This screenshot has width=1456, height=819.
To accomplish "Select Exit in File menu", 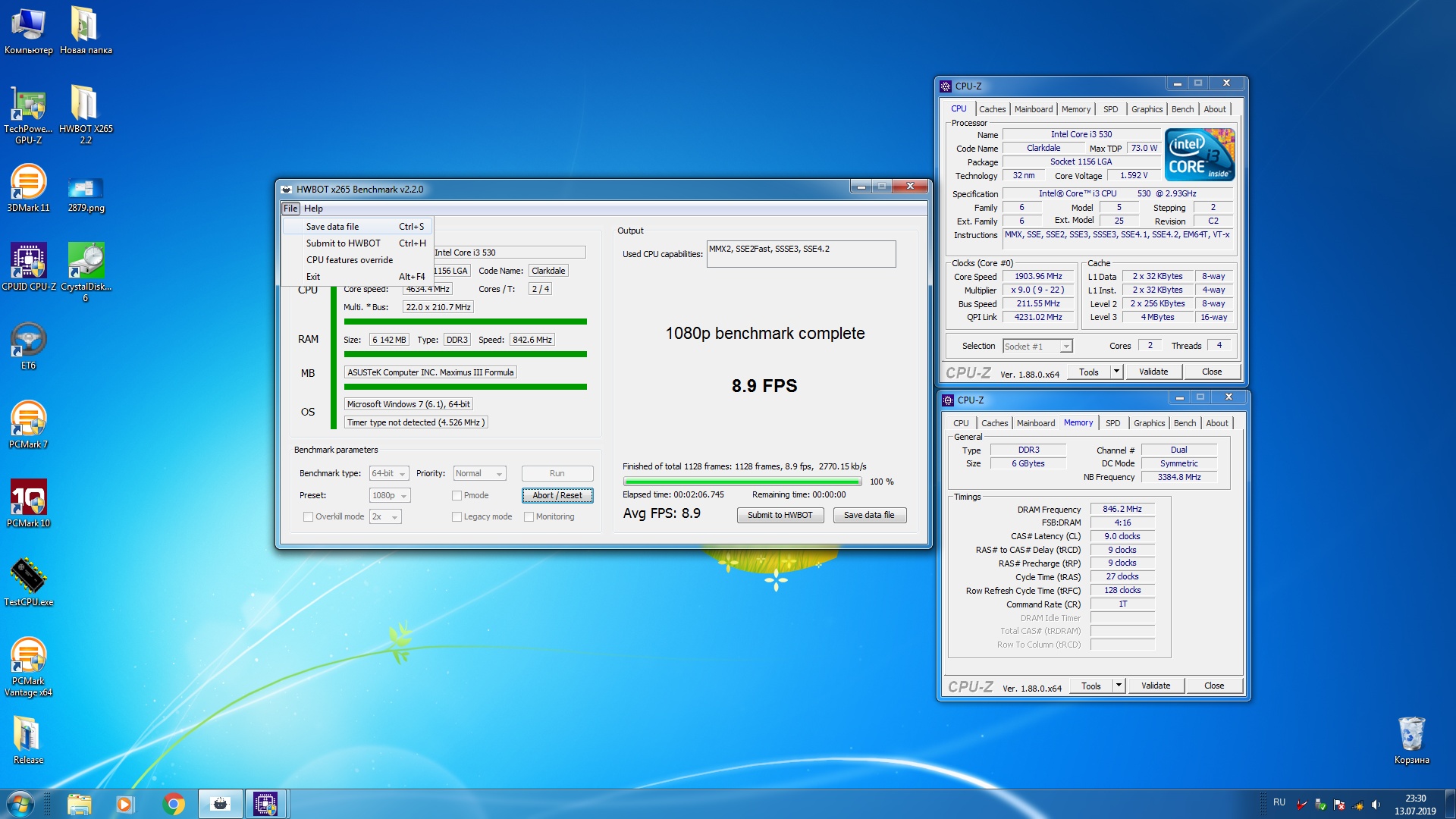I will click(x=358, y=277).
